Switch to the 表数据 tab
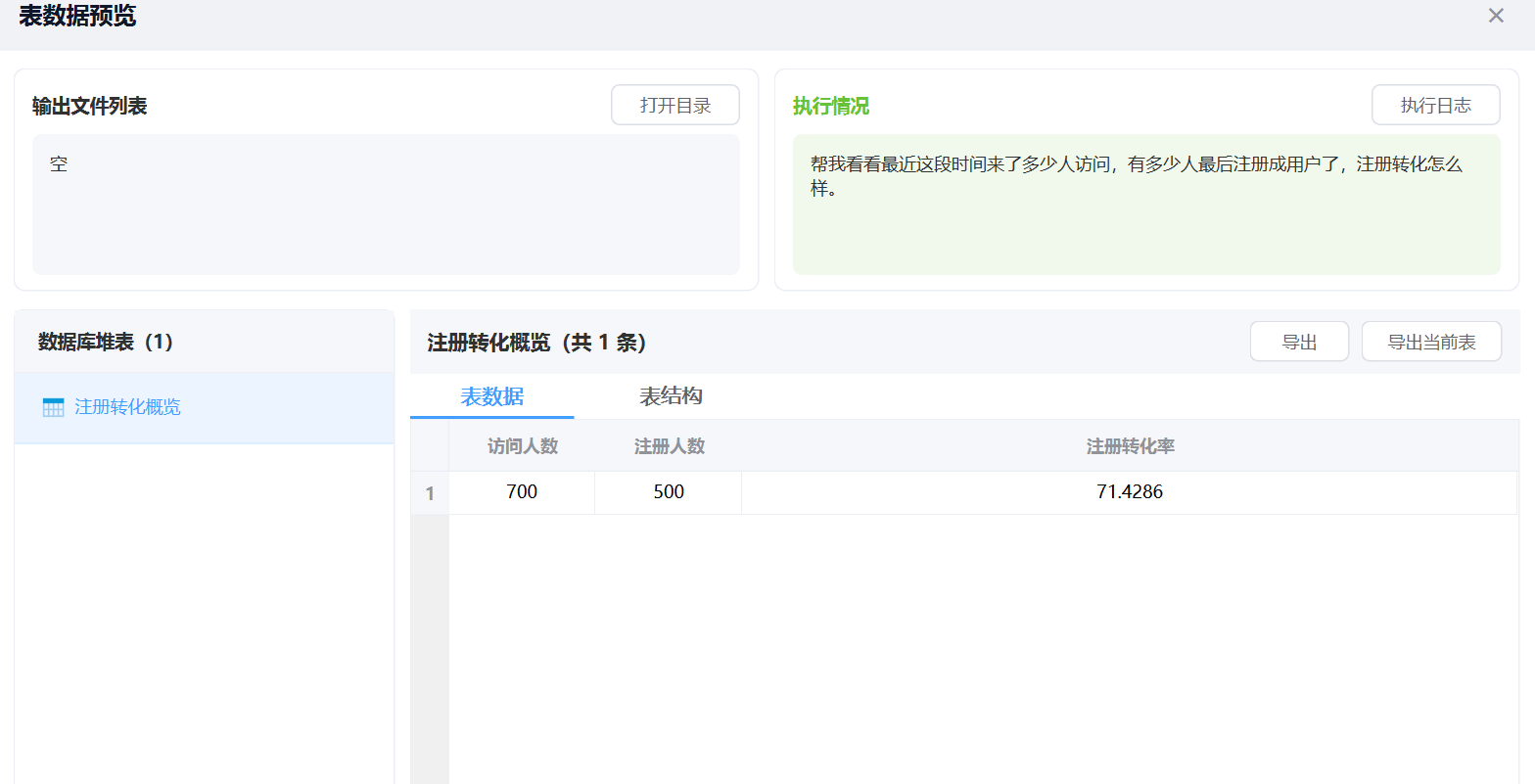Screen dimensions: 1535x784 491,396
